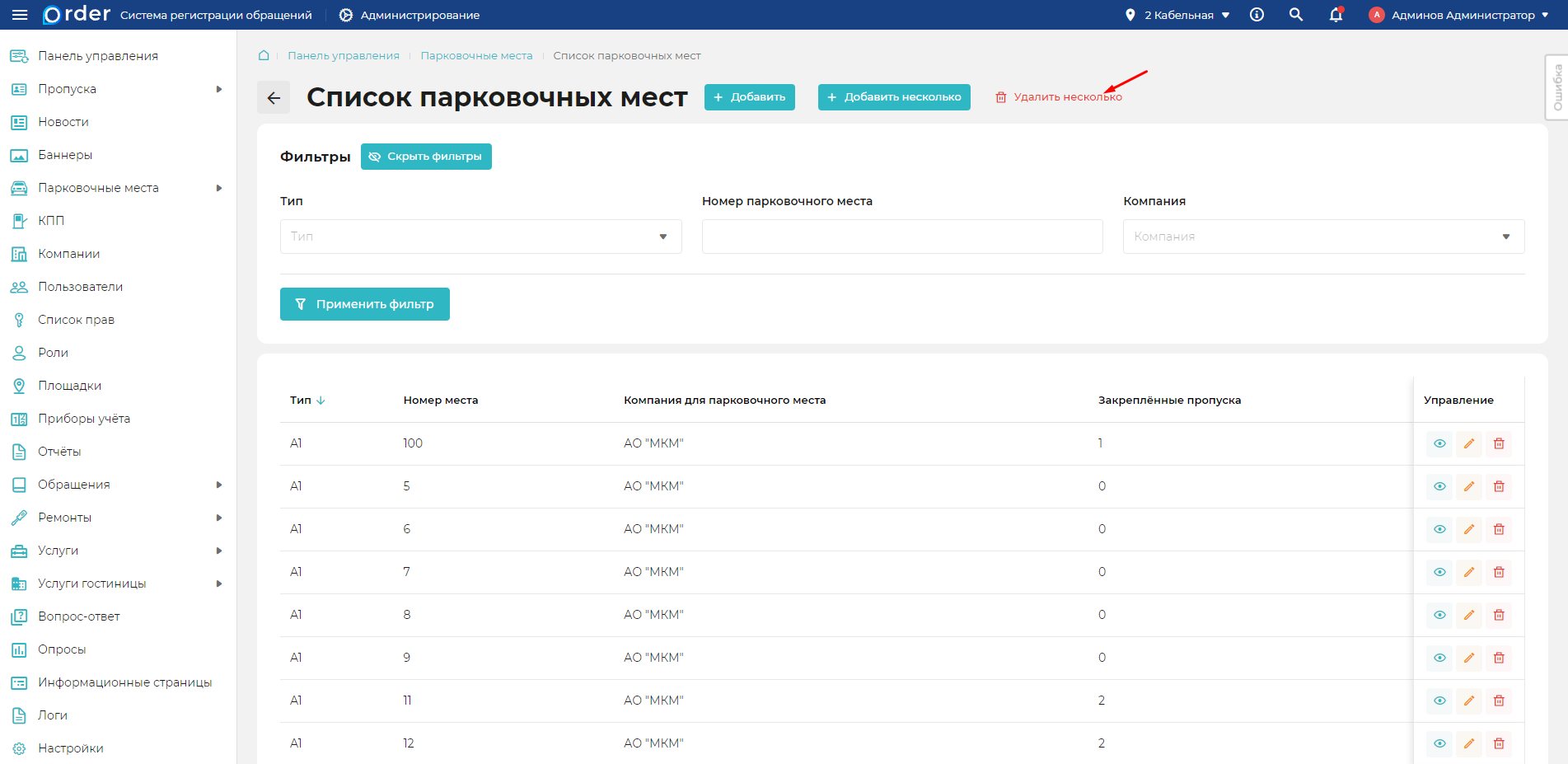View parking place number 9 details
The height and width of the screenshot is (764, 1568).
(x=1439, y=658)
